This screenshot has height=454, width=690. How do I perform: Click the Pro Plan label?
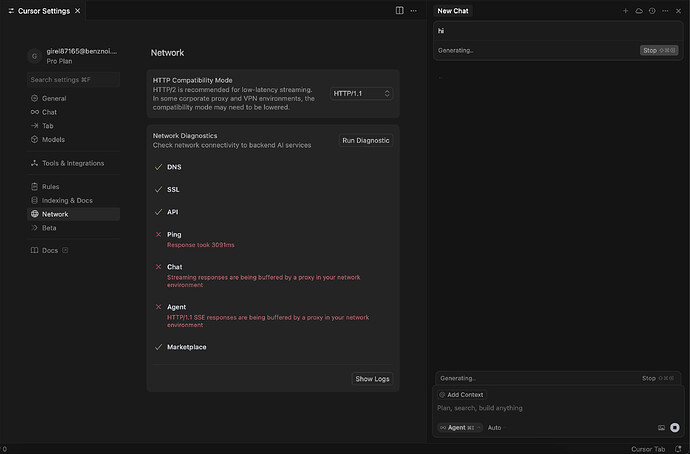pos(59,61)
